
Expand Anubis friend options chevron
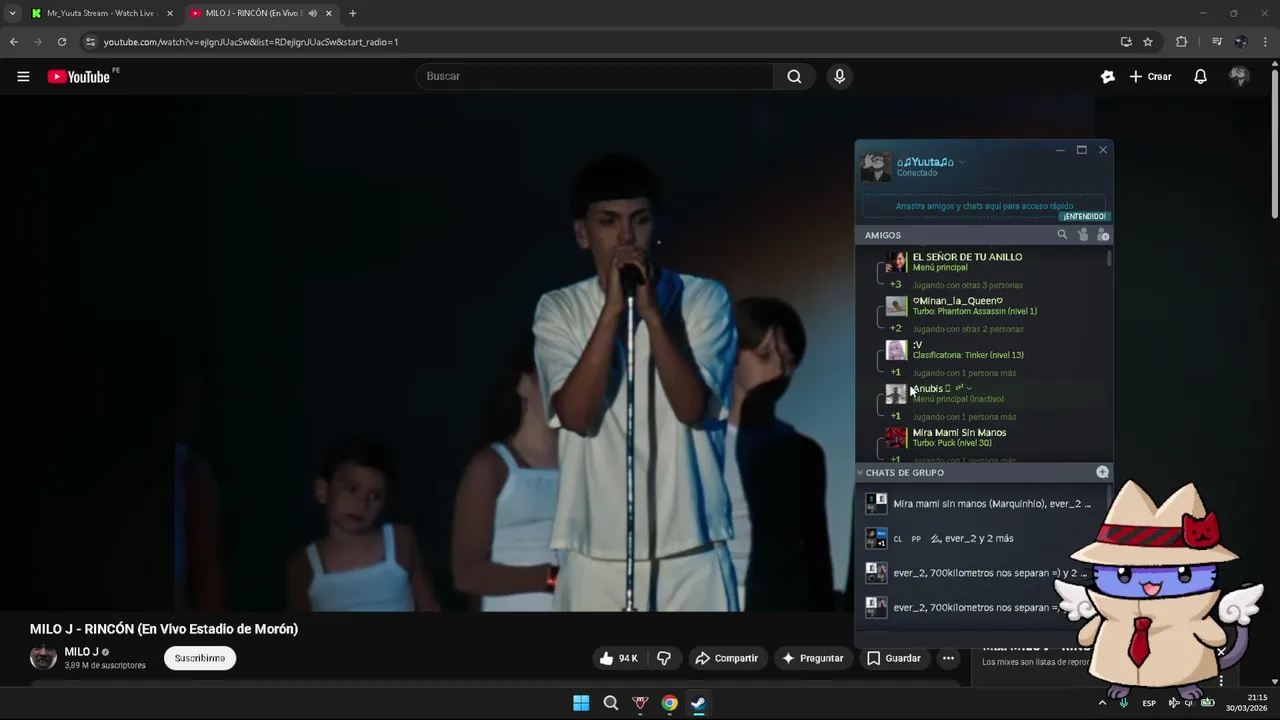tap(968, 388)
